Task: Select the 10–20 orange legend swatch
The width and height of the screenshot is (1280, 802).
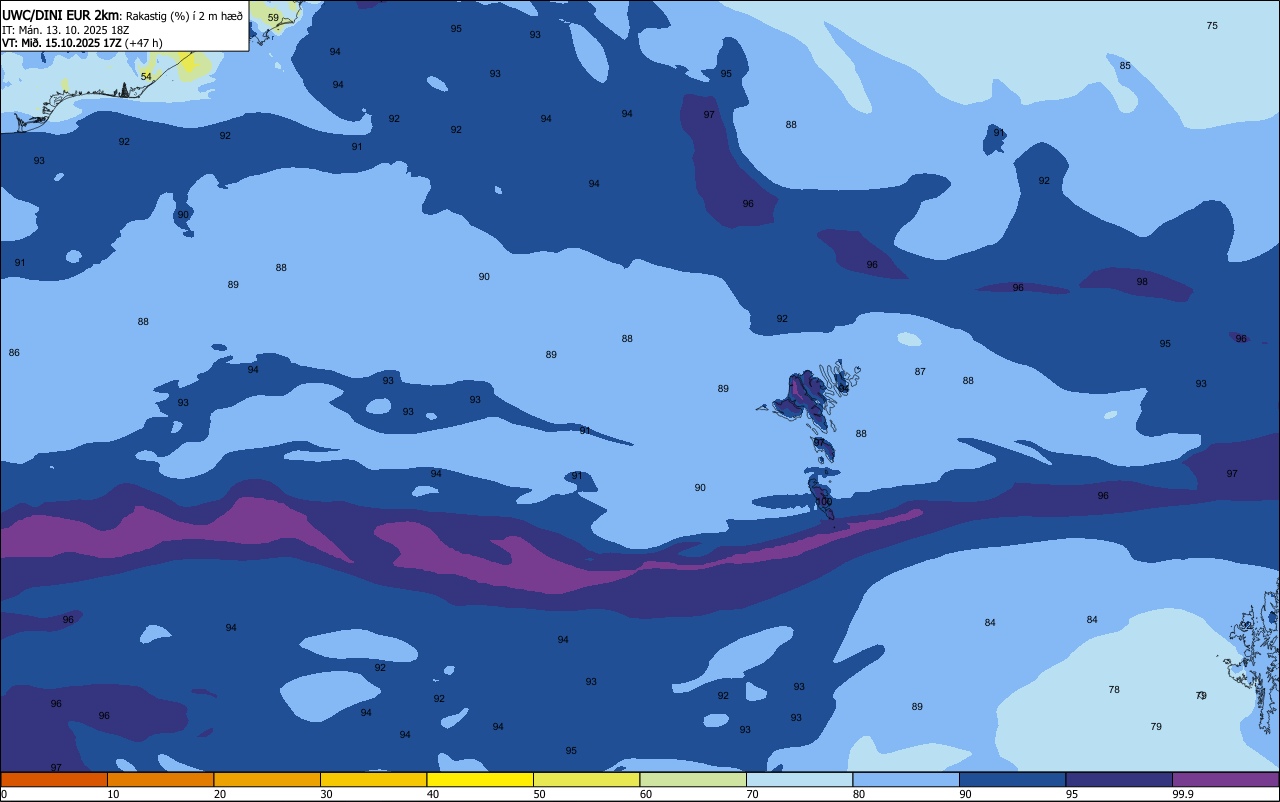Action: click(160, 779)
